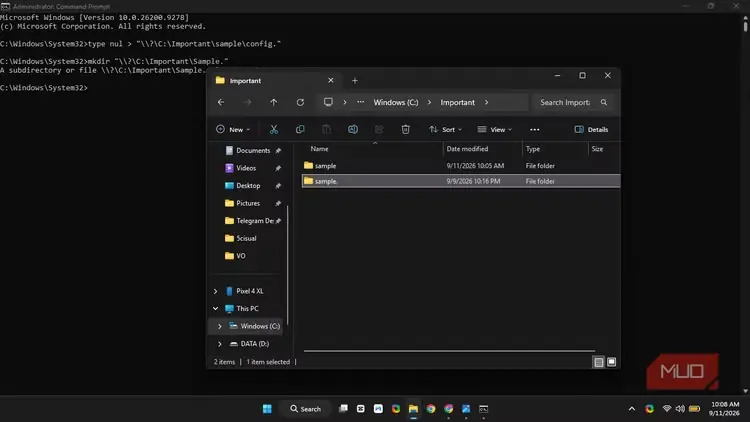Open File Explorer from taskbar
This screenshot has width=750, height=422.
[413, 409]
